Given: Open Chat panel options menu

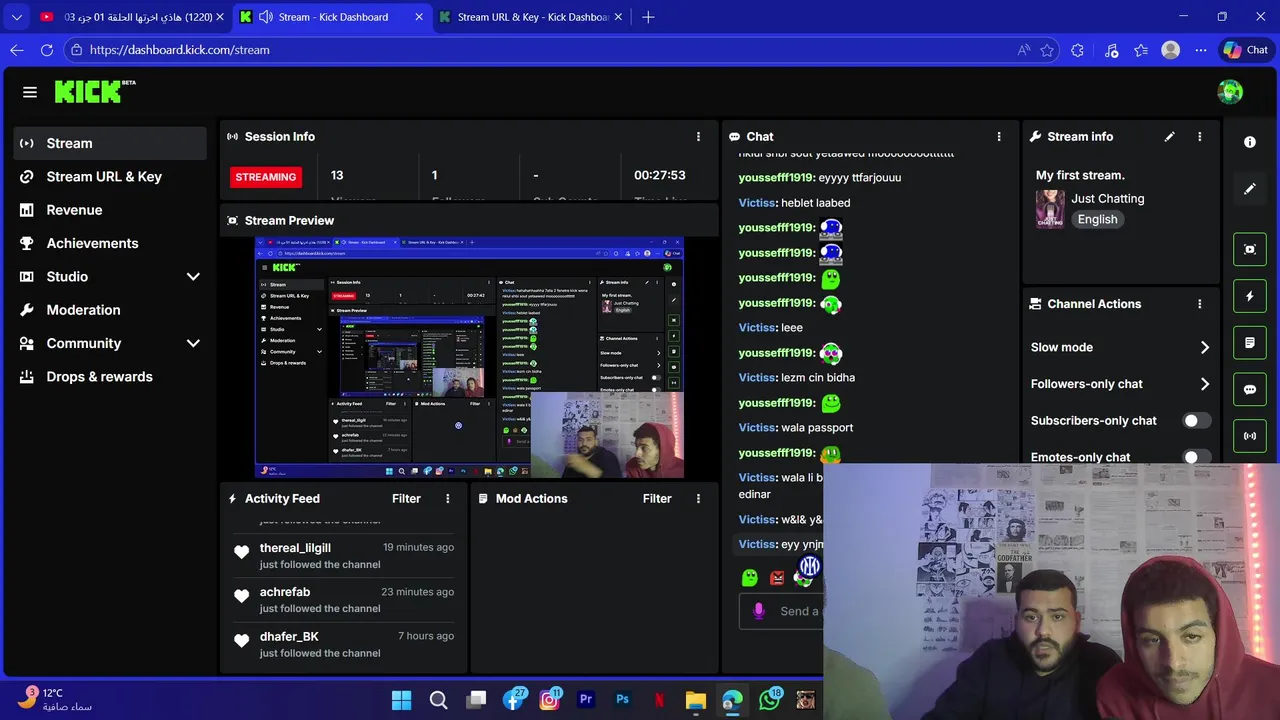Looking at the screenshot, I should 998,136.
